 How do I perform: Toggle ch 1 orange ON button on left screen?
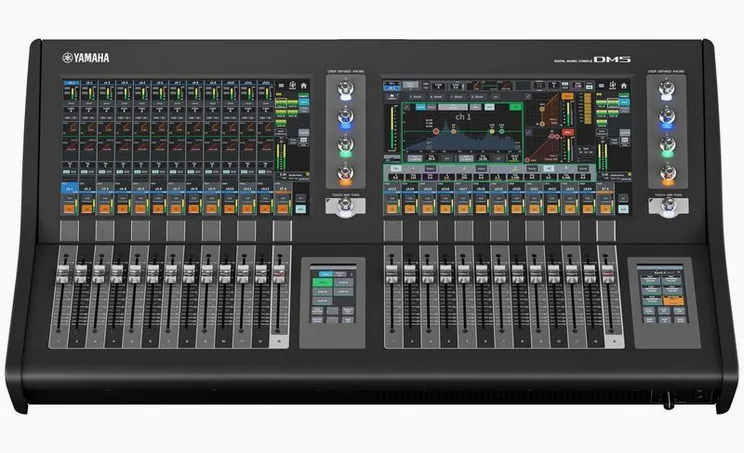click(69, 209)
